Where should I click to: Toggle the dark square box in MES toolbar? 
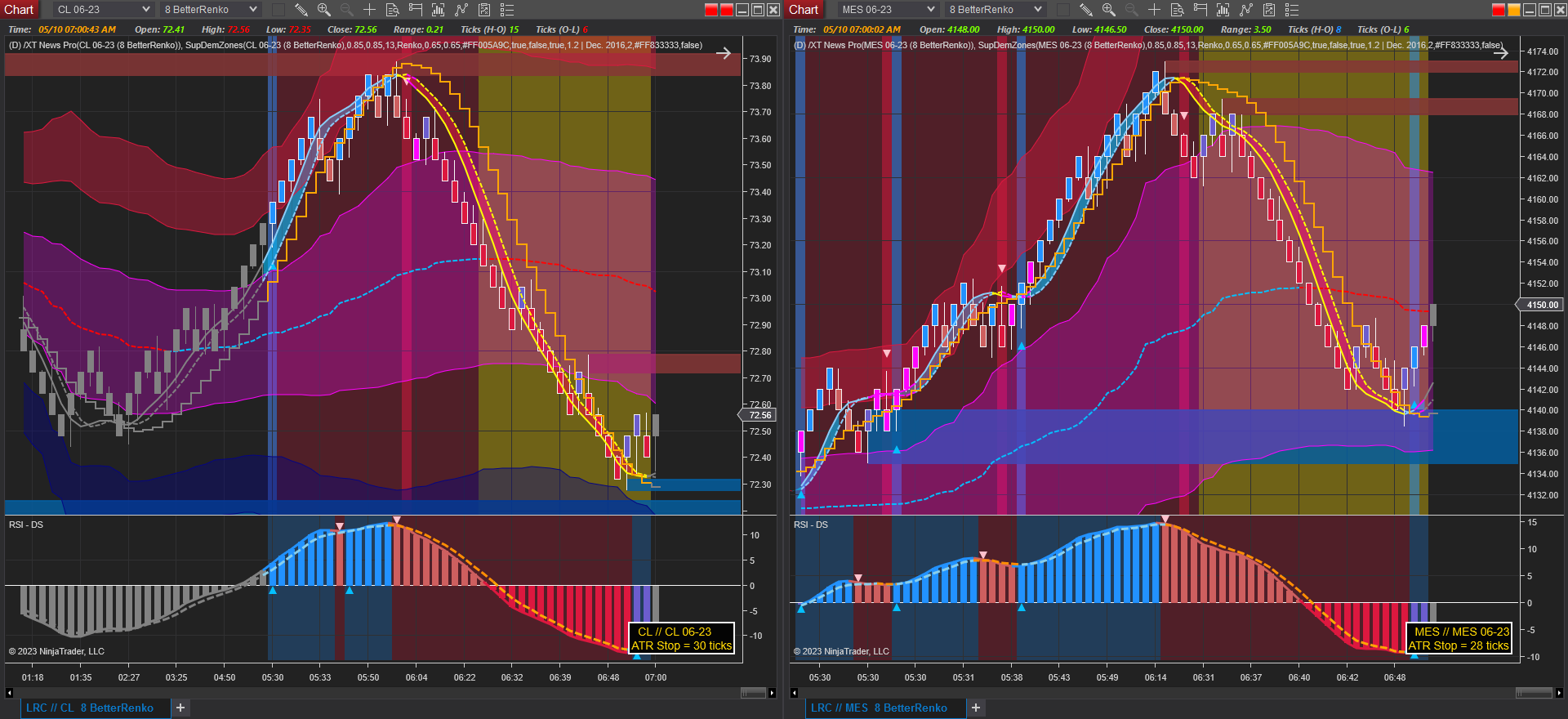pyautogui.click(x=1063, y=10)
